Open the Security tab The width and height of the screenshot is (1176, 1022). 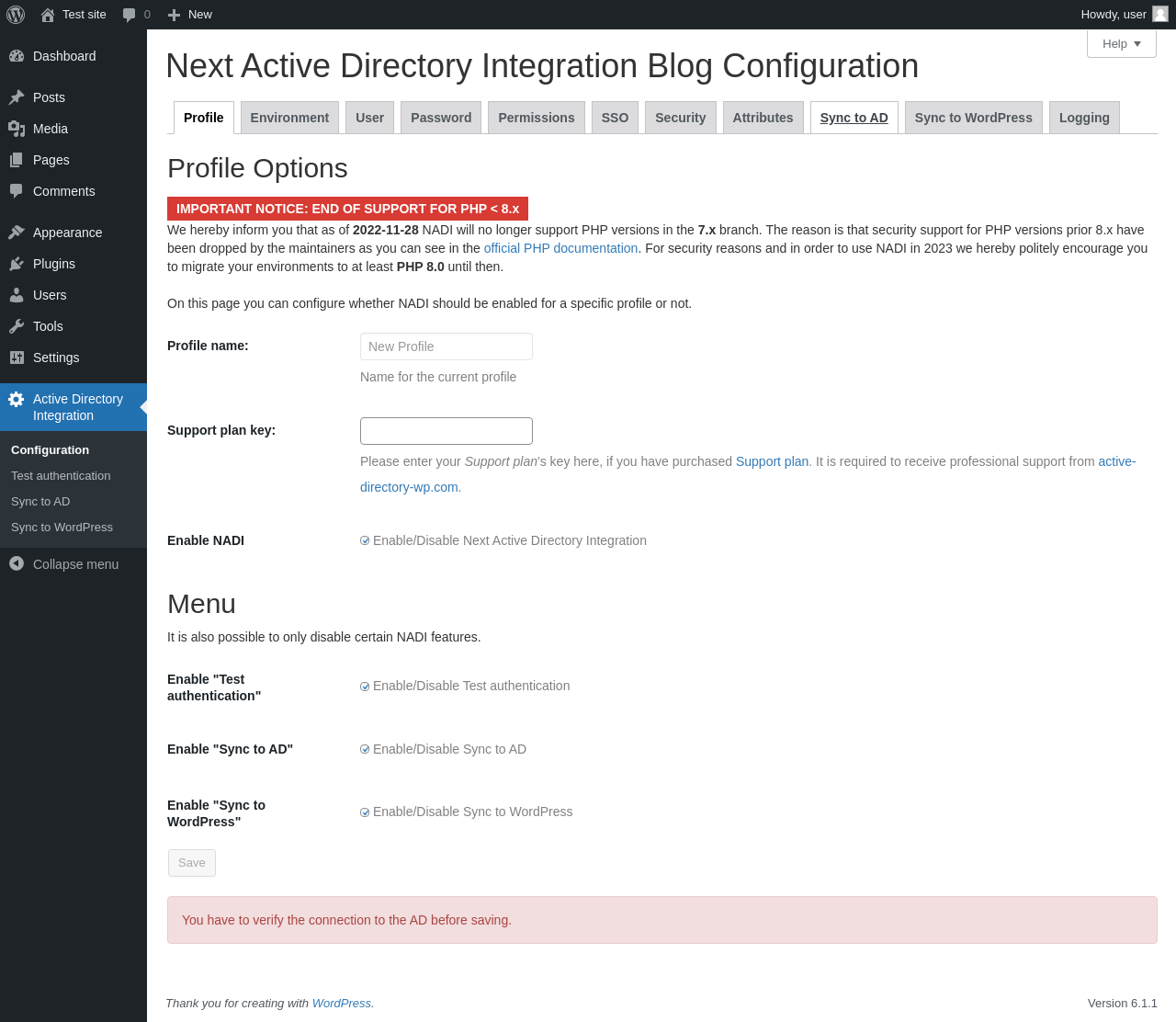coord(680,118)
